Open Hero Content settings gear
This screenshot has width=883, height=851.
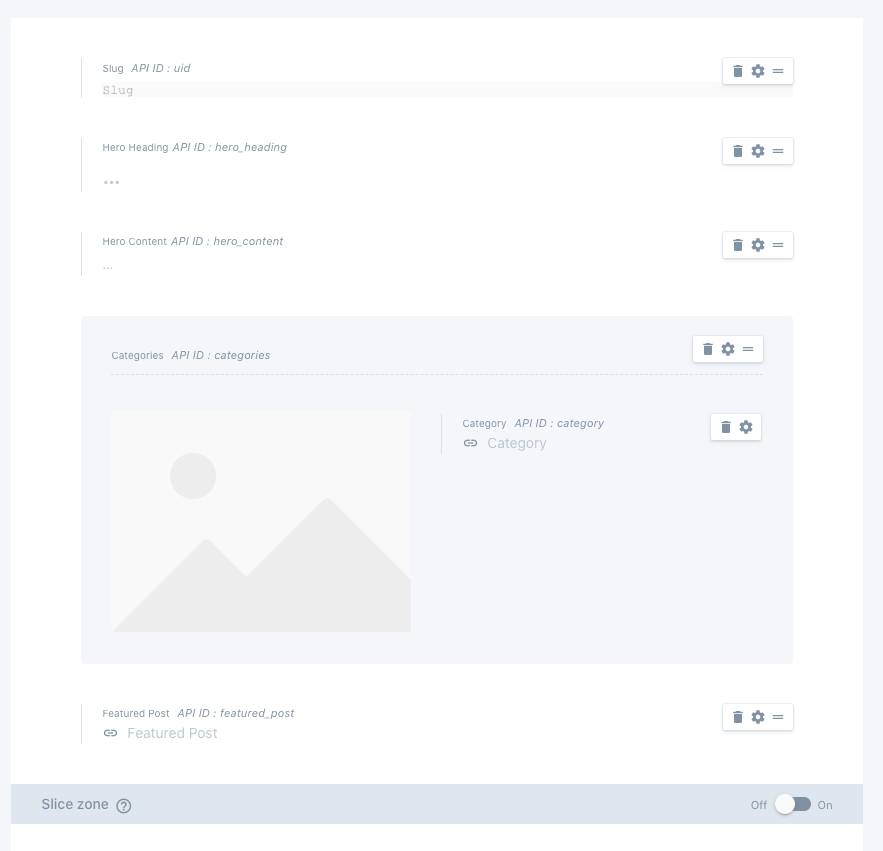coord(758,245)
